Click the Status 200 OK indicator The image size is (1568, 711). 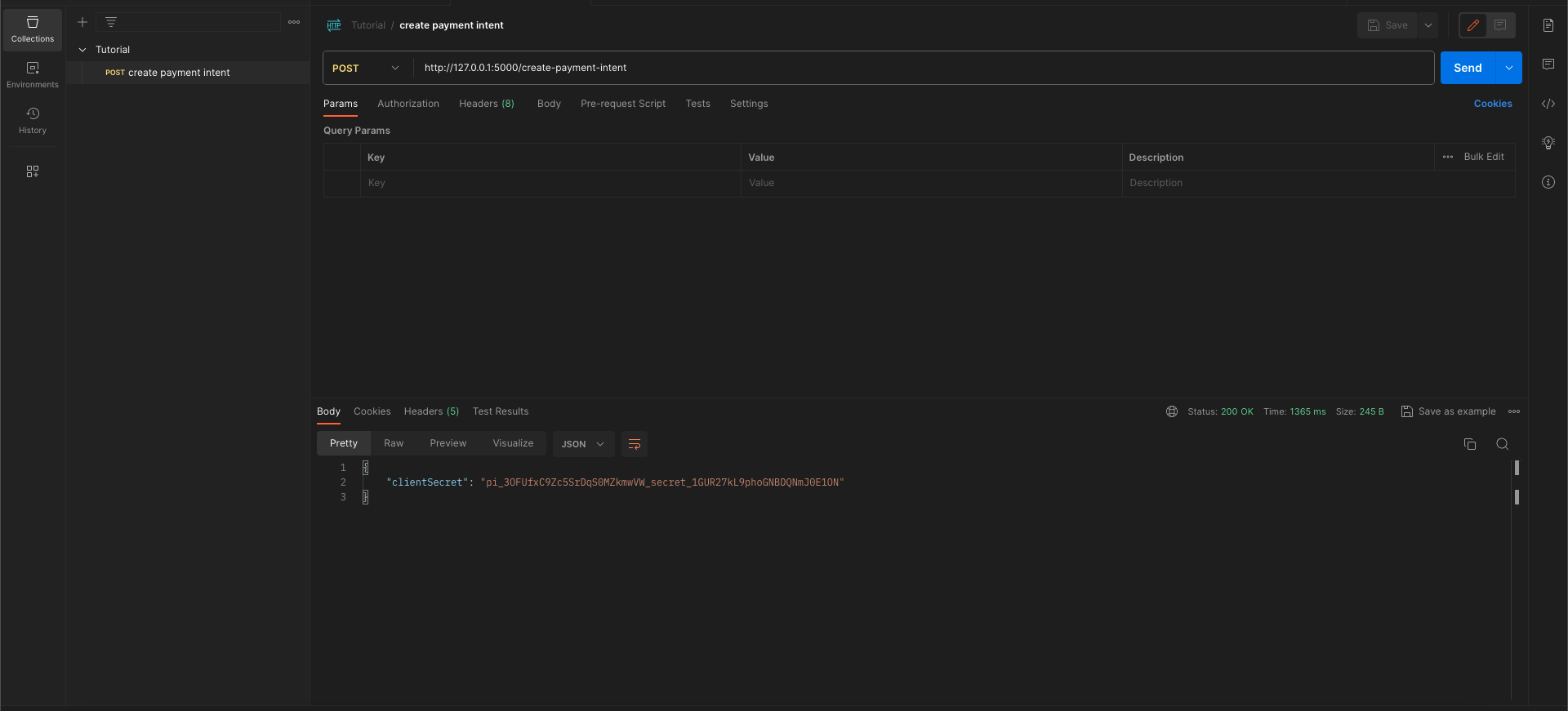(x=1220, y=411)
